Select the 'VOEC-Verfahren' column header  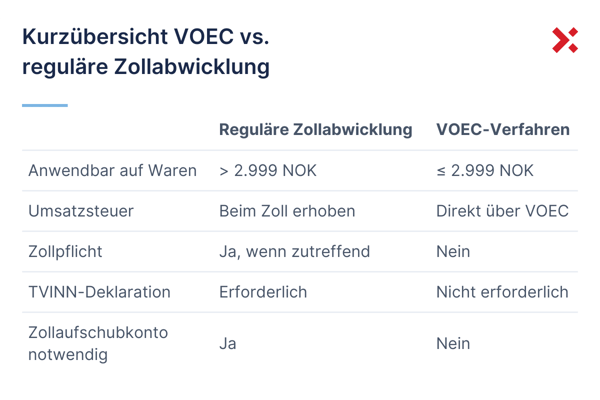(x=503, y=130)
